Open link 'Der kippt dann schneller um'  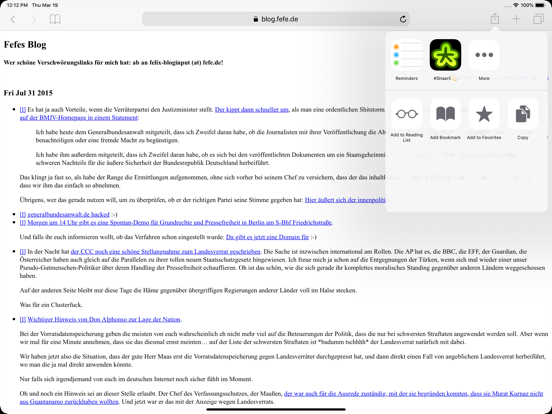click(x=252, y=109)
